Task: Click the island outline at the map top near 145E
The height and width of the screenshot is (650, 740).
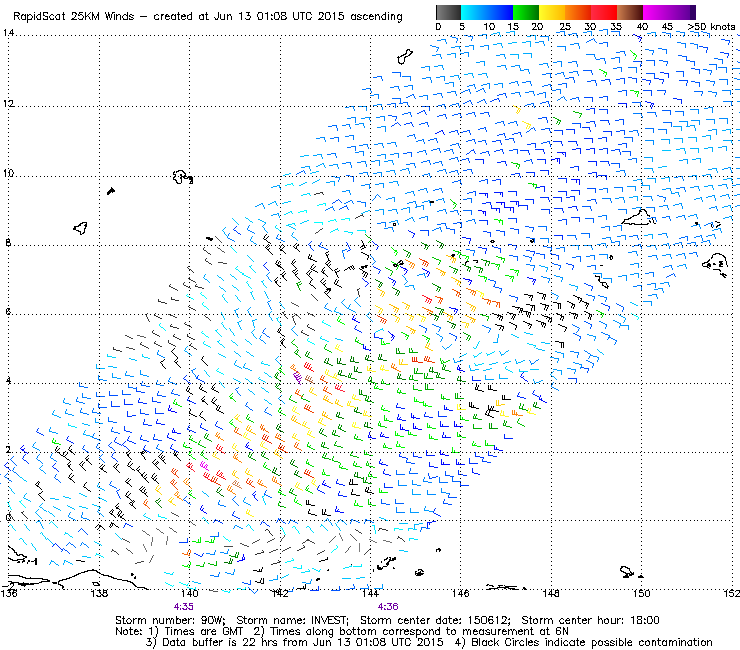Action: pos(405,56)
